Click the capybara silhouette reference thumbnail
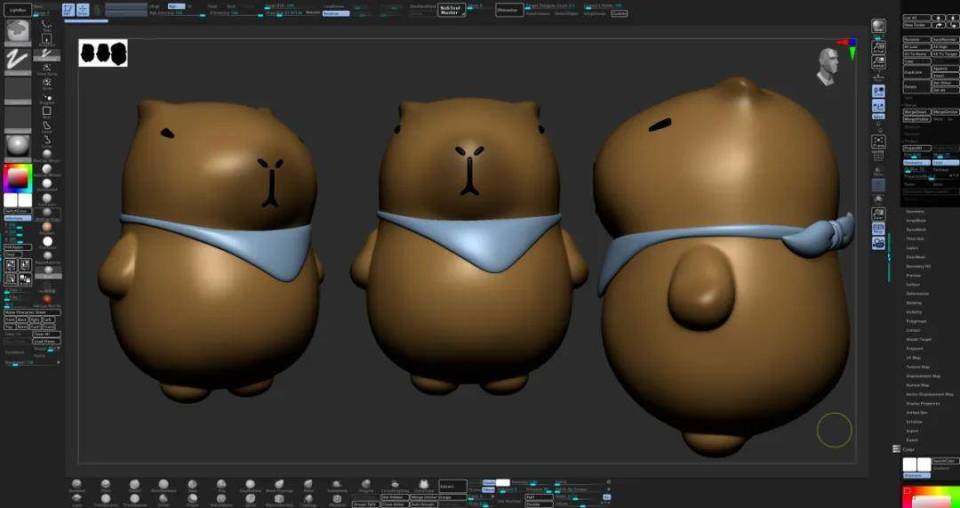This screenshot has width=960, height=508. (x=103, y=53)
